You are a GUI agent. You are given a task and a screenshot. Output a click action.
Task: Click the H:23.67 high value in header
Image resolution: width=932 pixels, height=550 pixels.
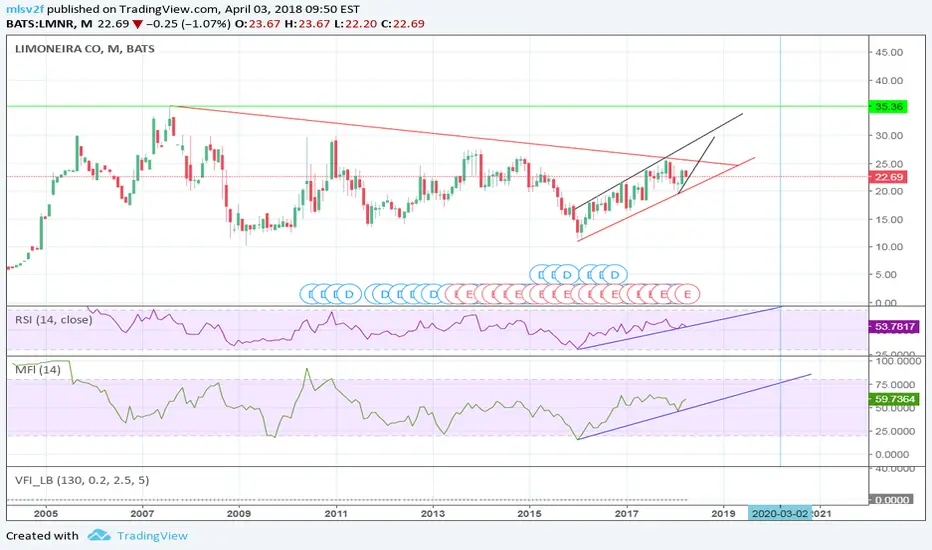(x=307, y=24)
